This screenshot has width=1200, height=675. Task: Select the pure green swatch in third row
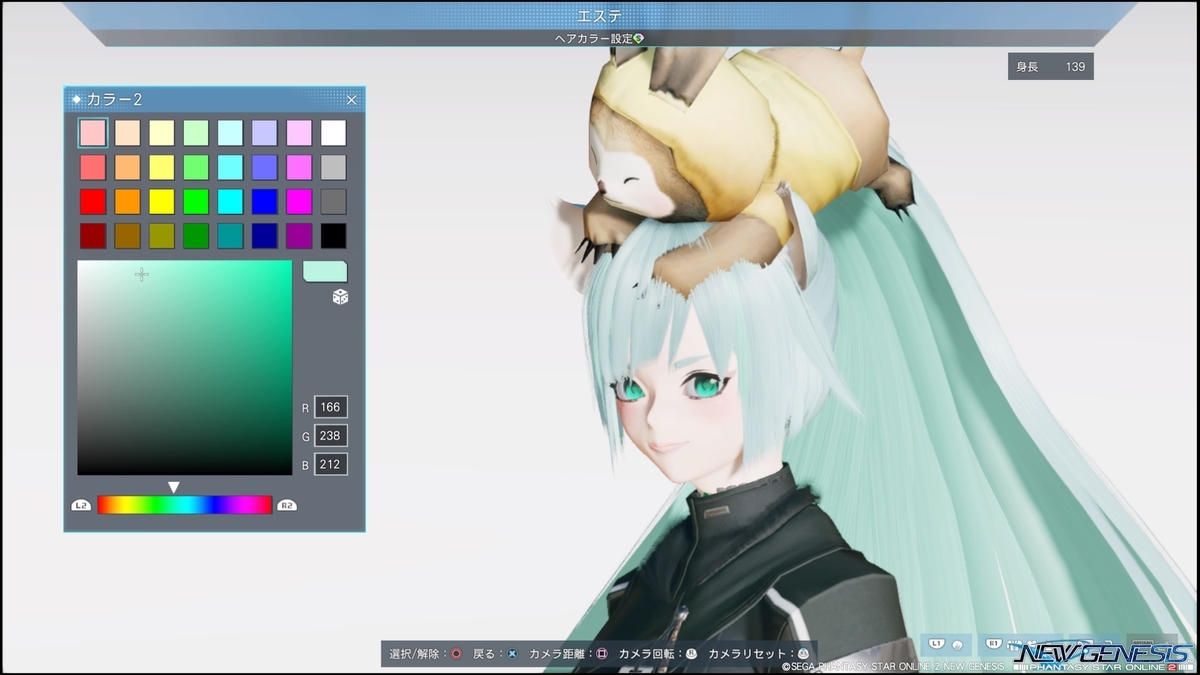(x=196, y=202)
